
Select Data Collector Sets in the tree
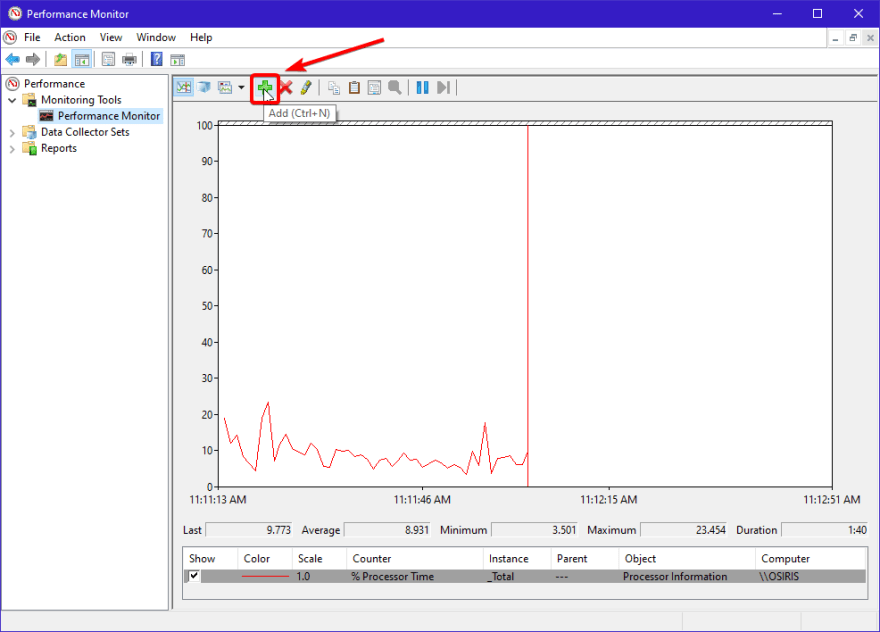(85, 132)
